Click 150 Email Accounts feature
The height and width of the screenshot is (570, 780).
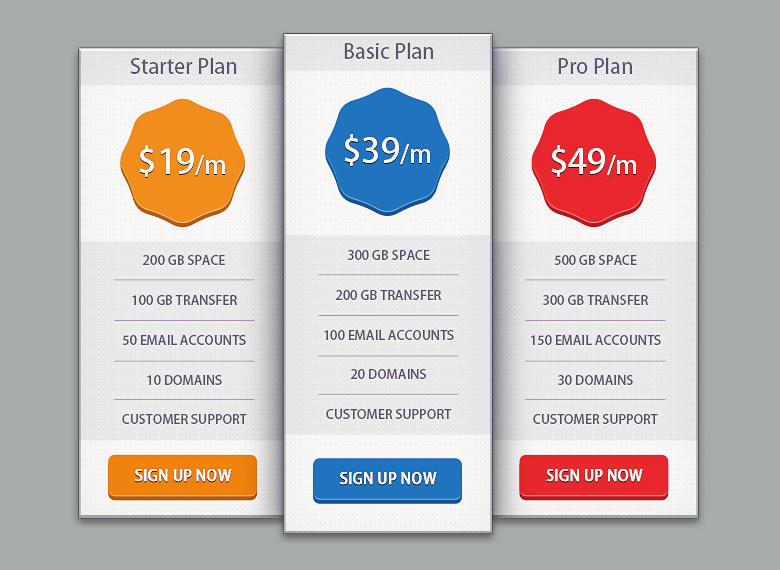pyautogui.click(x=595, y=340)
